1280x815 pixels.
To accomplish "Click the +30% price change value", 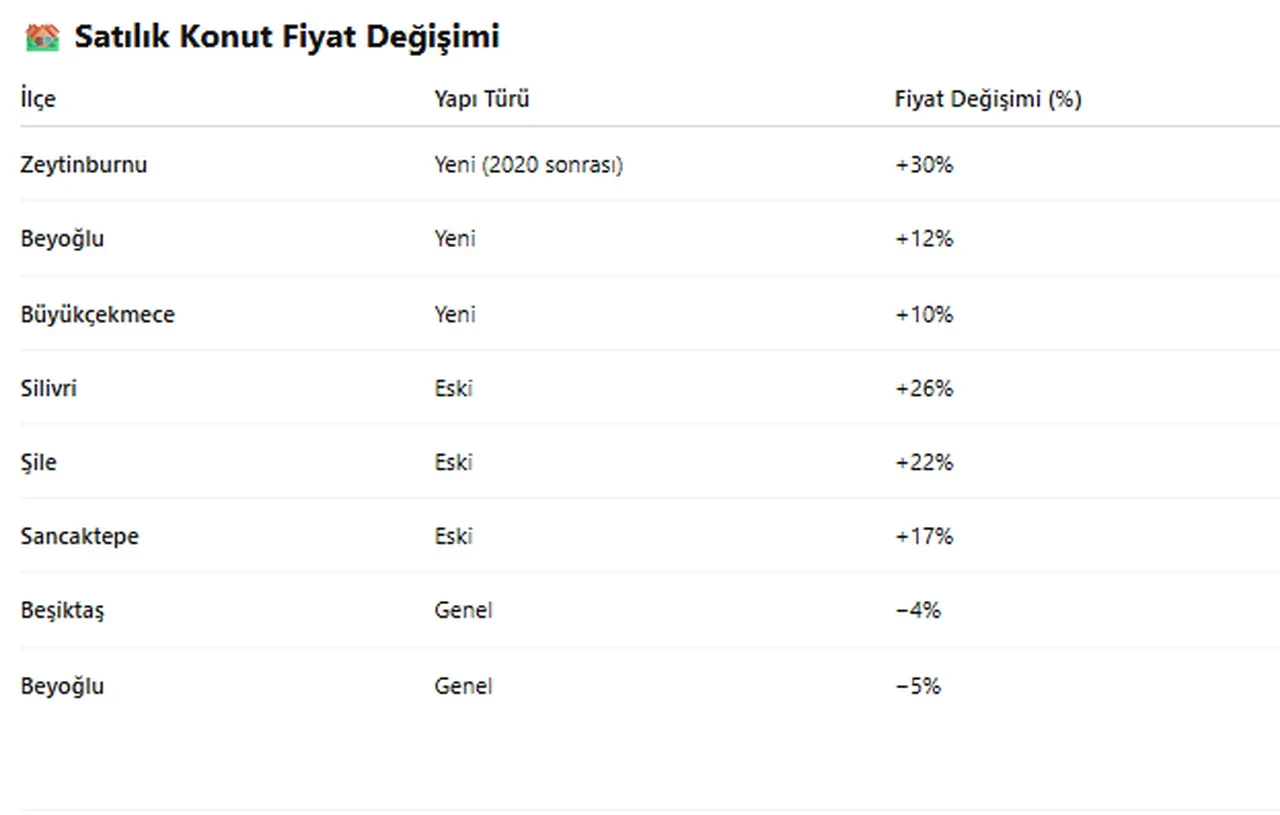I will pyautogui.click(x=923, y=165).
